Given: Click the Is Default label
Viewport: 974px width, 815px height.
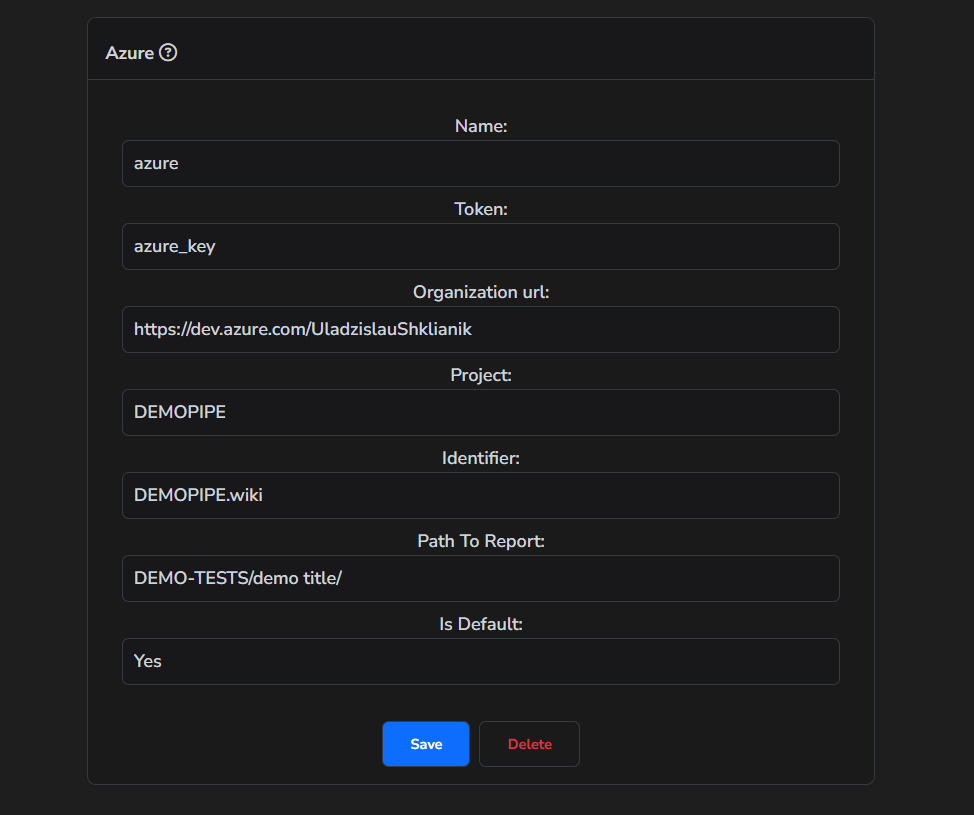Looking at the screenshot, I should coord(480,624).
